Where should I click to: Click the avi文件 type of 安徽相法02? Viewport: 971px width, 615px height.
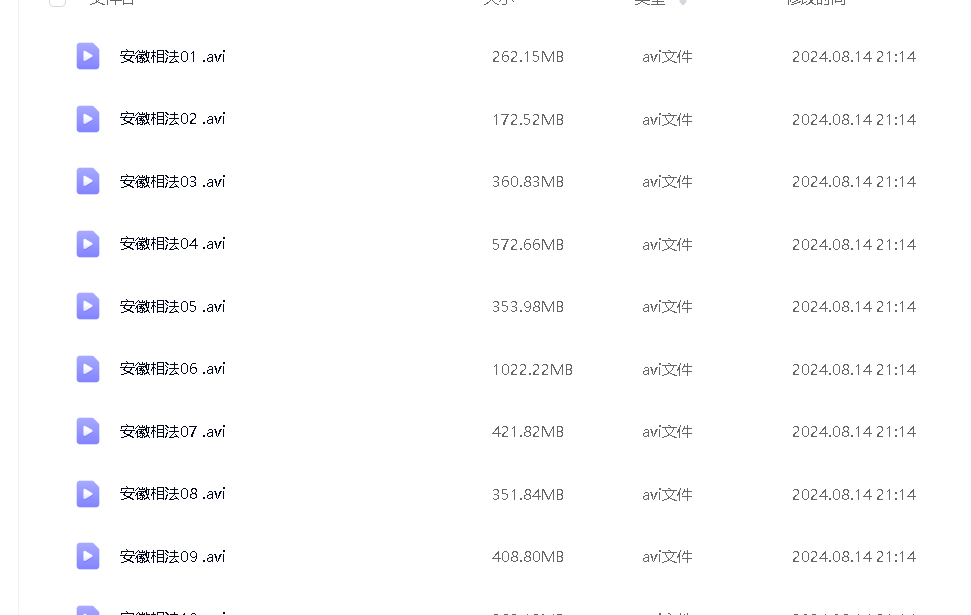coord(667,120)
